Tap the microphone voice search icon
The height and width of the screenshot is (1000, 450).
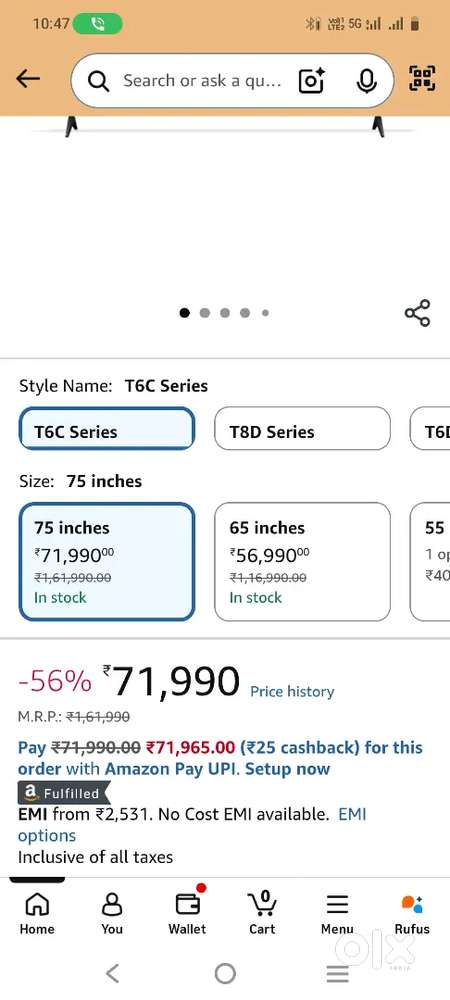click(x=366, y=81)
